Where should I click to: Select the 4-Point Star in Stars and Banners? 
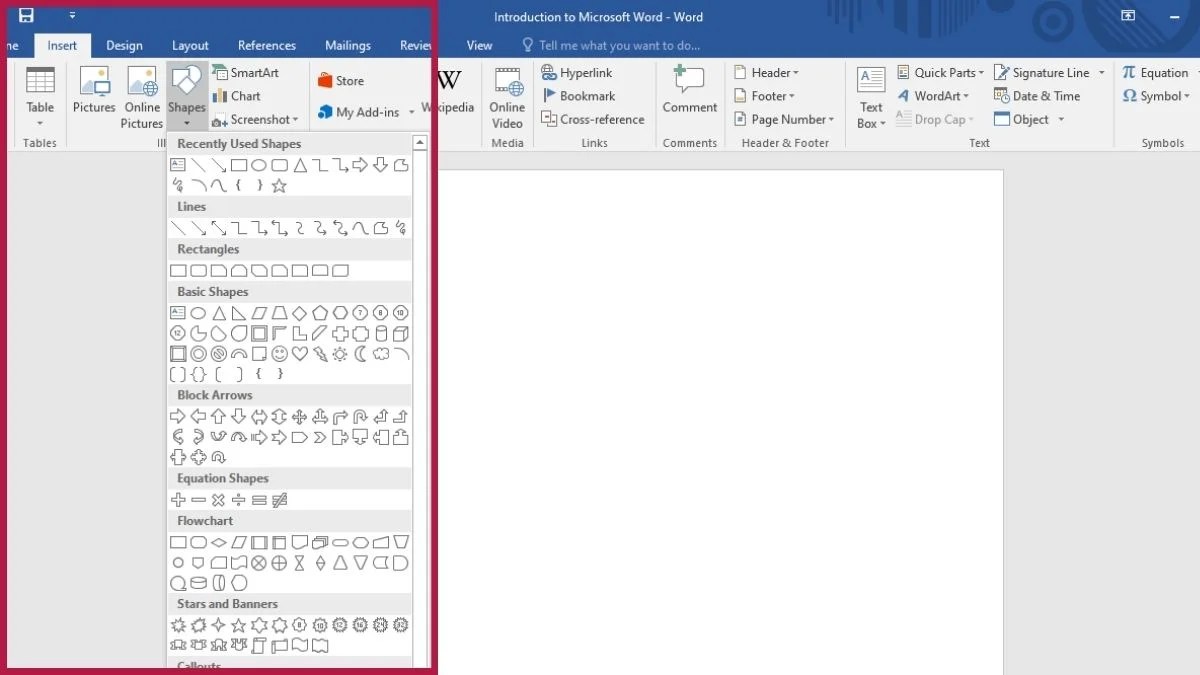(x=218, y=625)
